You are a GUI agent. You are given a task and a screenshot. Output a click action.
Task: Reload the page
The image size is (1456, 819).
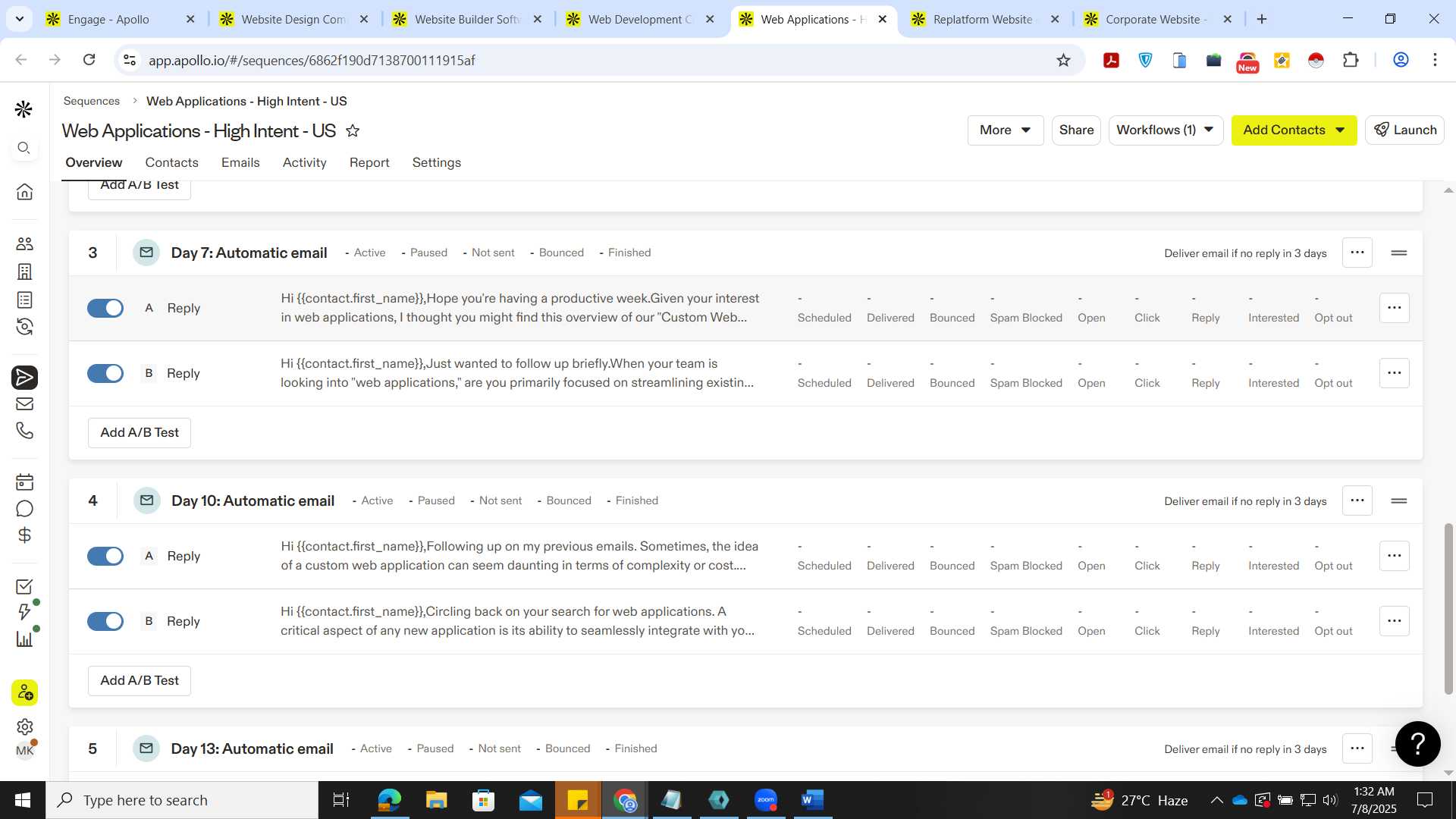coord(89,60)
